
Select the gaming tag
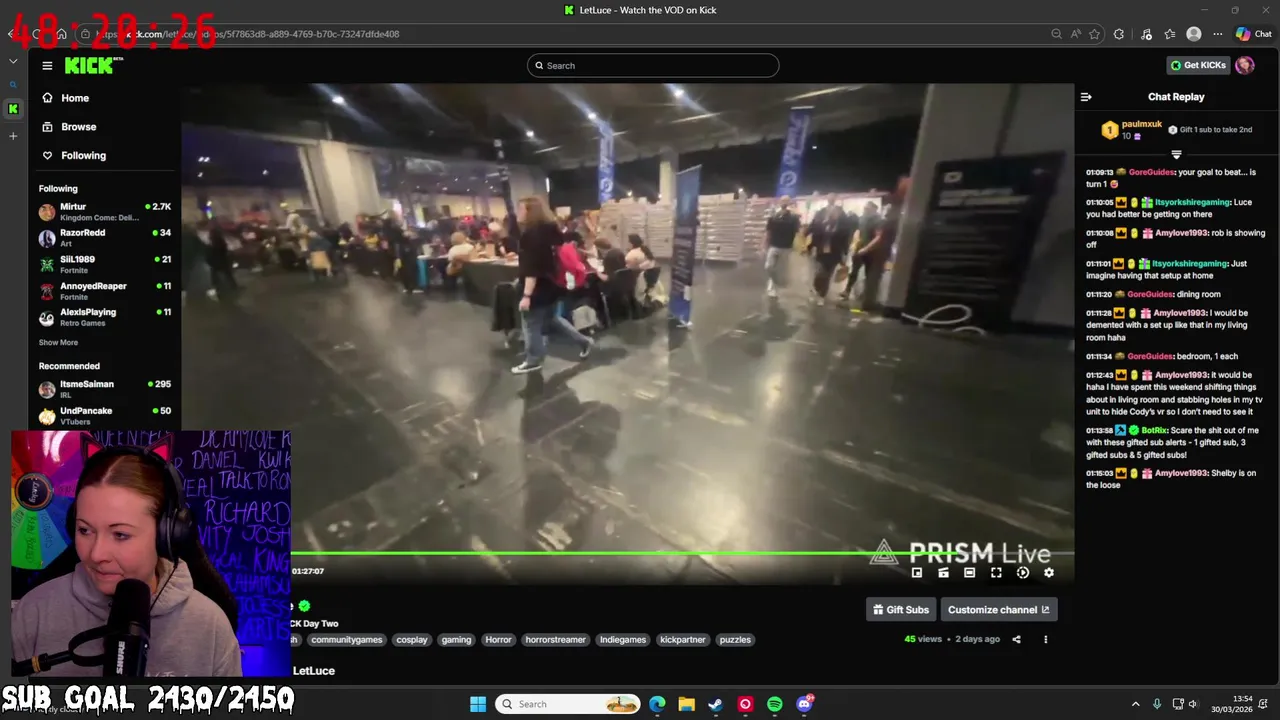(456, 640)
